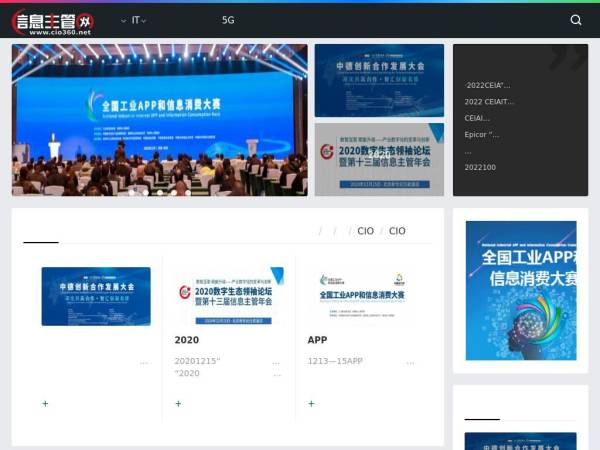Image resolution: width=600 pixels, height=450 pixels.
Task: Open the 2020数字生态领袖论坛 banner beside carousel
Action: tap(379, 160)
